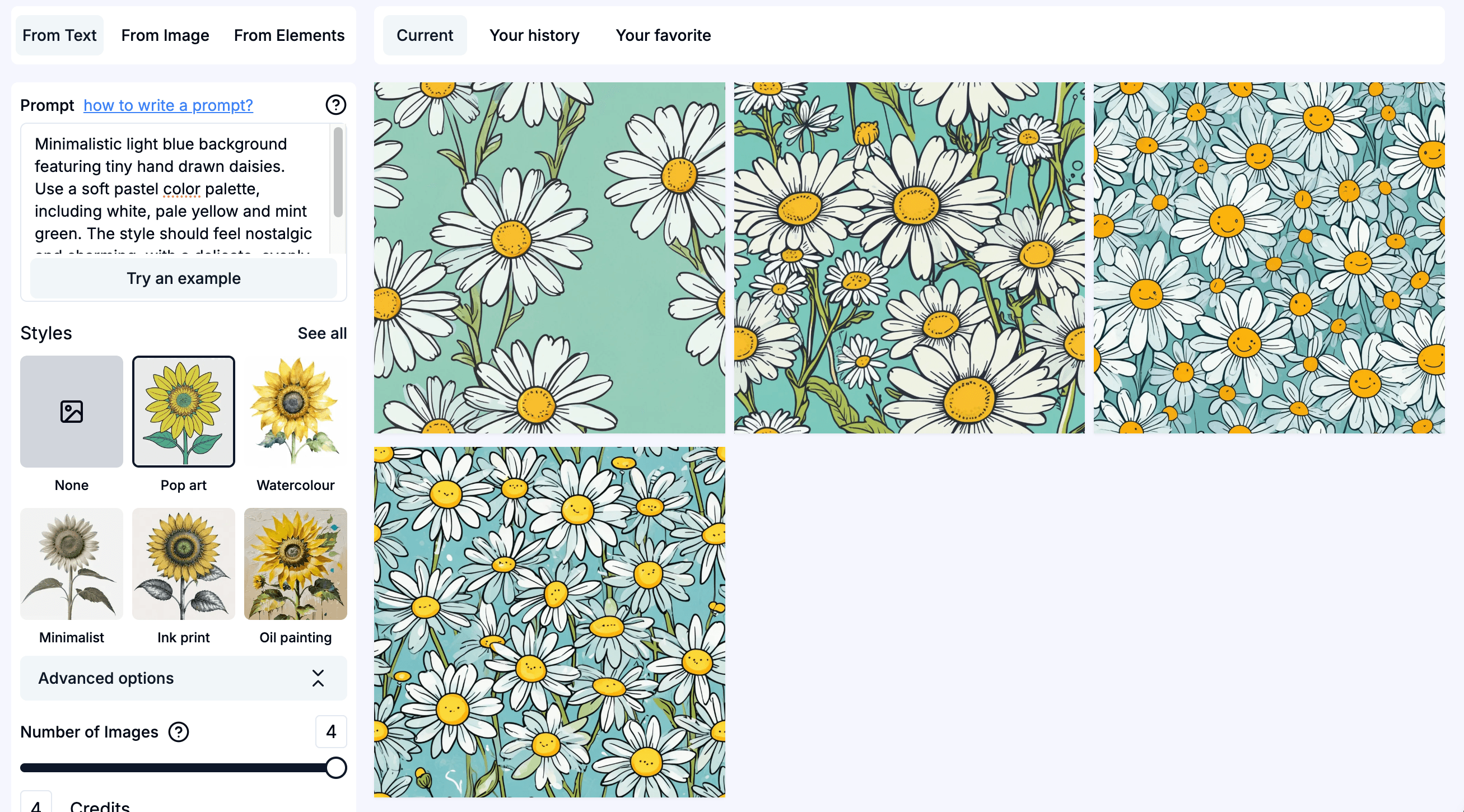Switch to the From Image tab
This screenshot has width=1464, height=812.
coord(165,35)
